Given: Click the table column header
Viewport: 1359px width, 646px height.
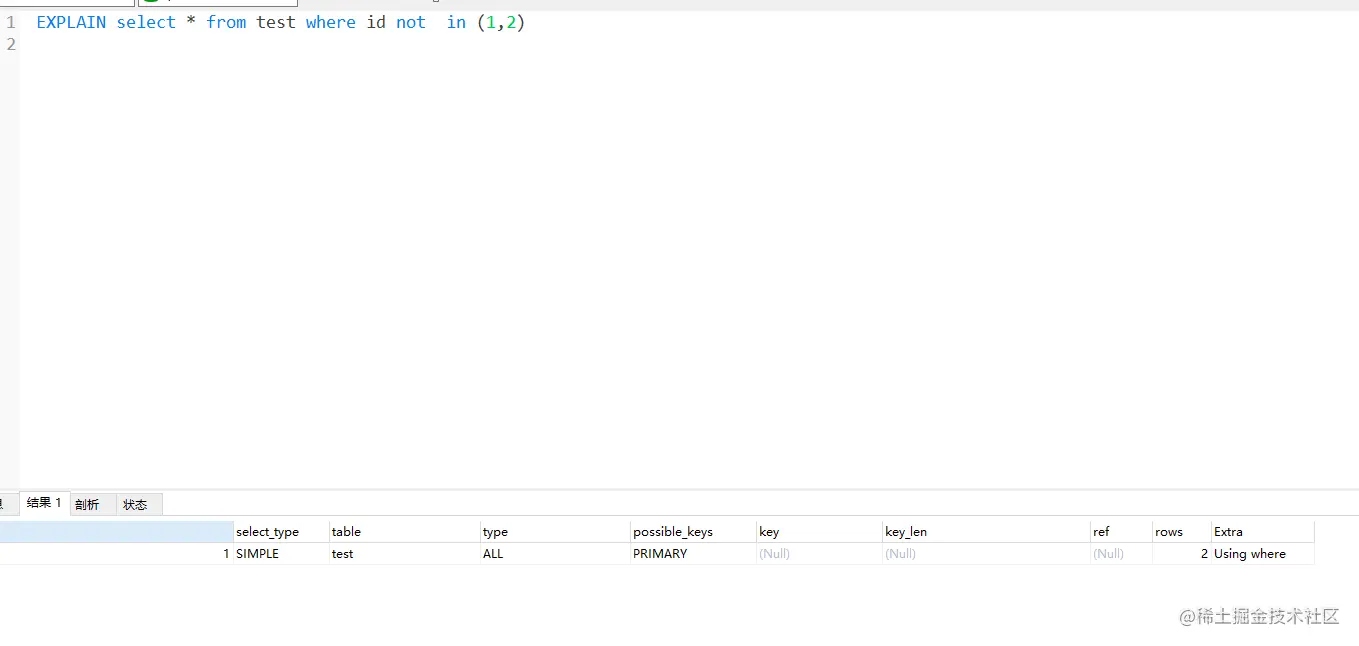Looking at the screenshot, I should (404, 532).
